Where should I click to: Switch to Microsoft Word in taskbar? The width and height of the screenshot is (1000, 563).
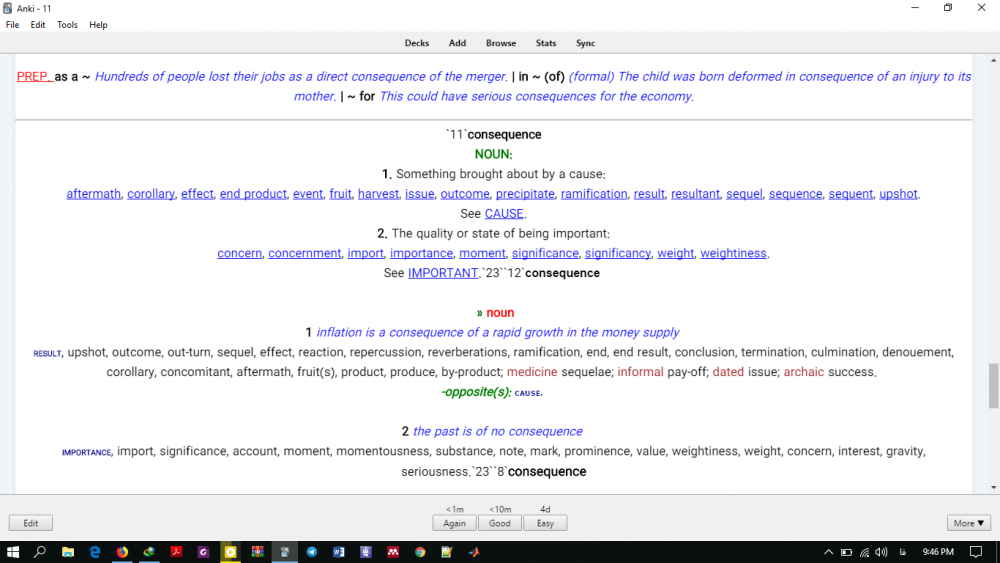[x=338, y=552]
